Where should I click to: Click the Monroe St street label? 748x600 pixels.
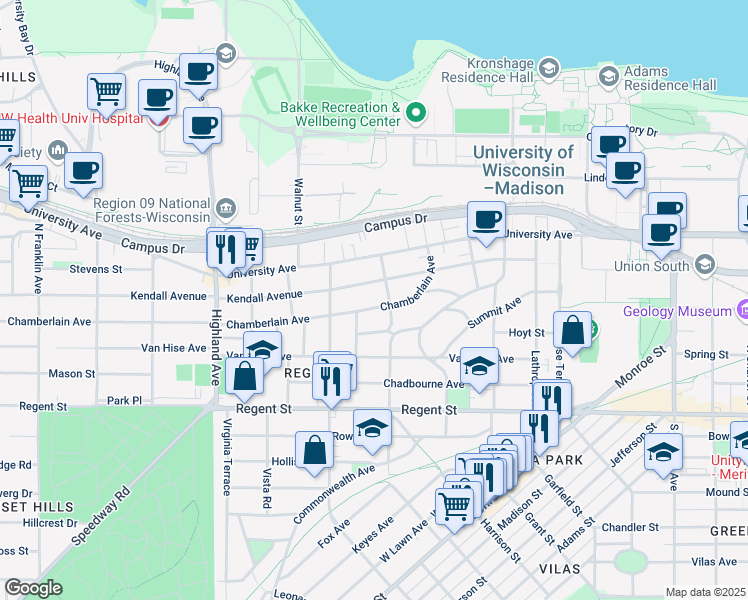click(640, 367)
